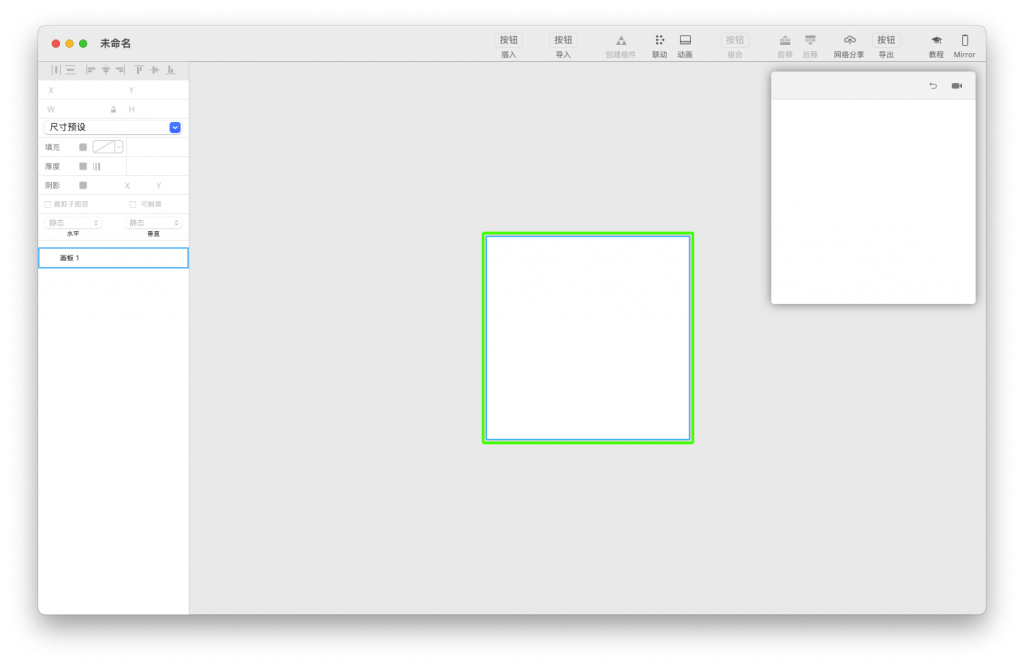Screen dimensions: 1024x665
Task: Click distribute horizontally icon
Action: [x=56, y=70]
